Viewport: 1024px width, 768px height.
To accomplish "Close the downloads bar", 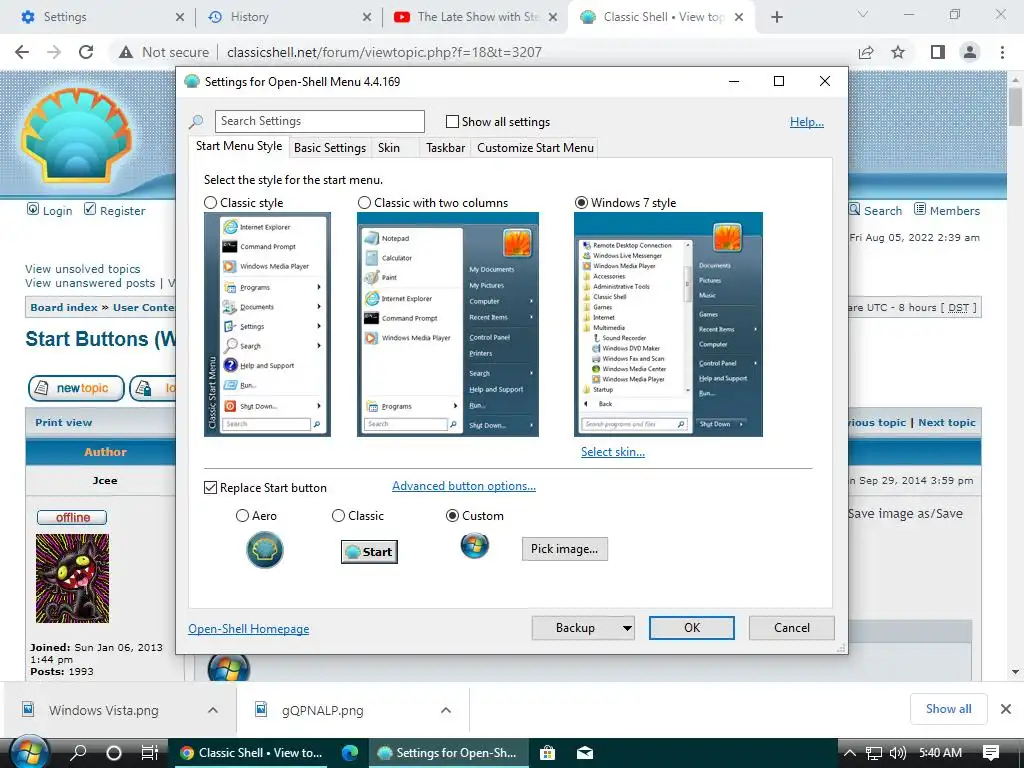I will (1006, 709).
